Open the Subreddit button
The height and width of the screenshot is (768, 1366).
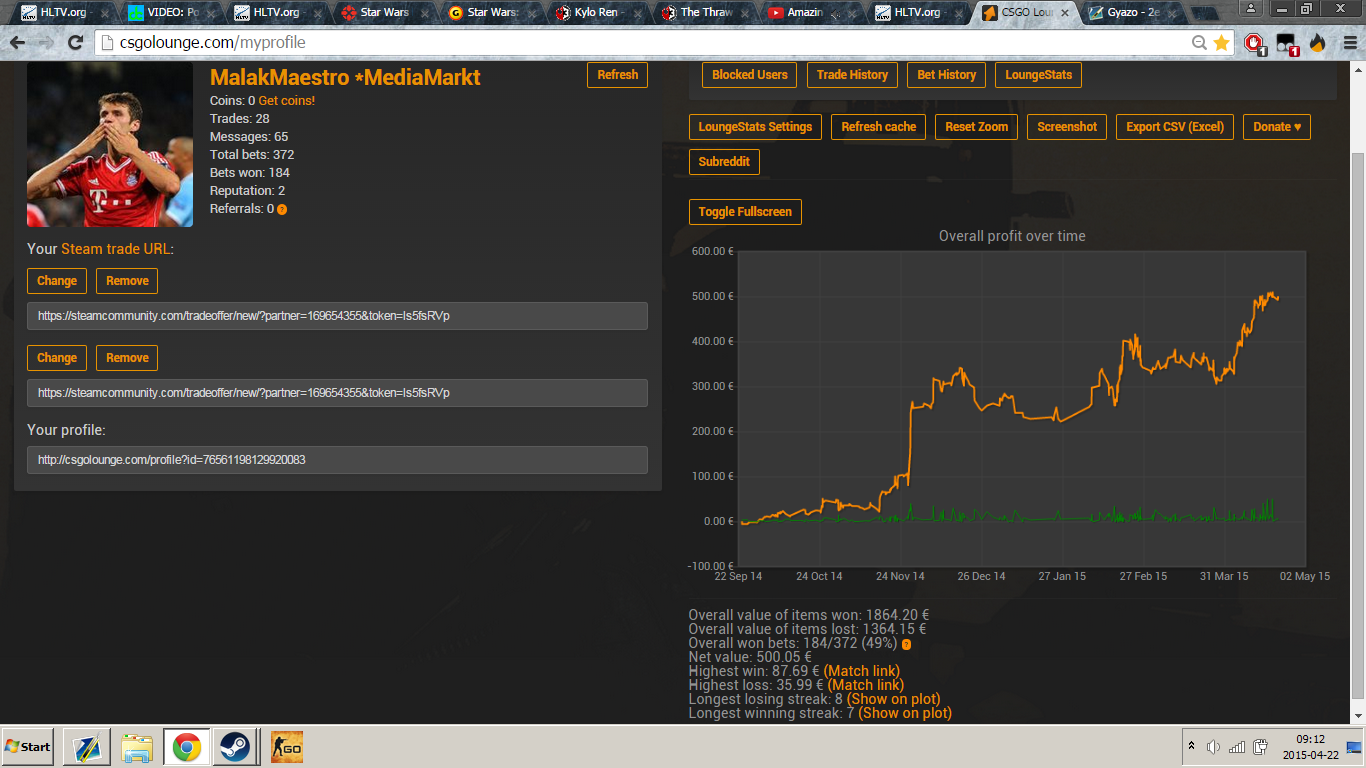tap(724, 162)
